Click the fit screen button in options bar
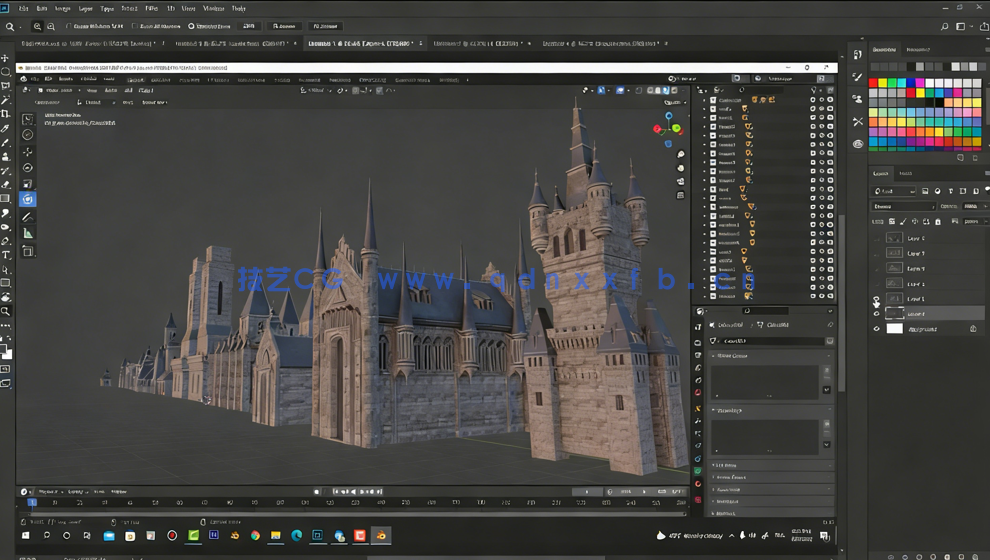The height and width of the screenshot is (560, 990). coord(284,27)
